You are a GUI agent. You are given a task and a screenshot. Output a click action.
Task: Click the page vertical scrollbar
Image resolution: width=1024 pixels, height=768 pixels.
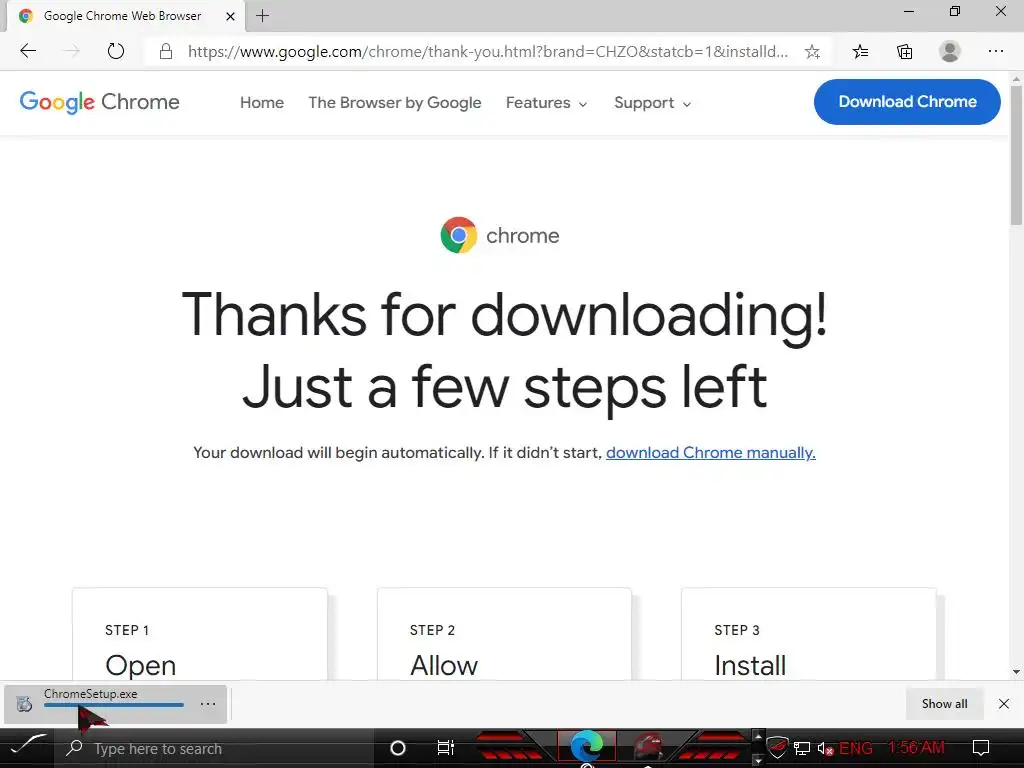pos(1016,155)
